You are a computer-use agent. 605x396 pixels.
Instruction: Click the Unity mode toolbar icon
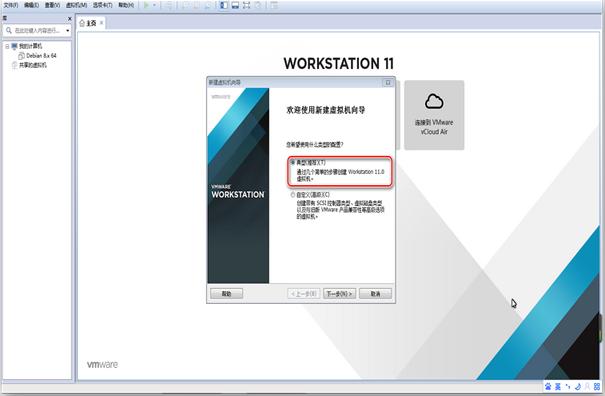[x=258, y=5]
